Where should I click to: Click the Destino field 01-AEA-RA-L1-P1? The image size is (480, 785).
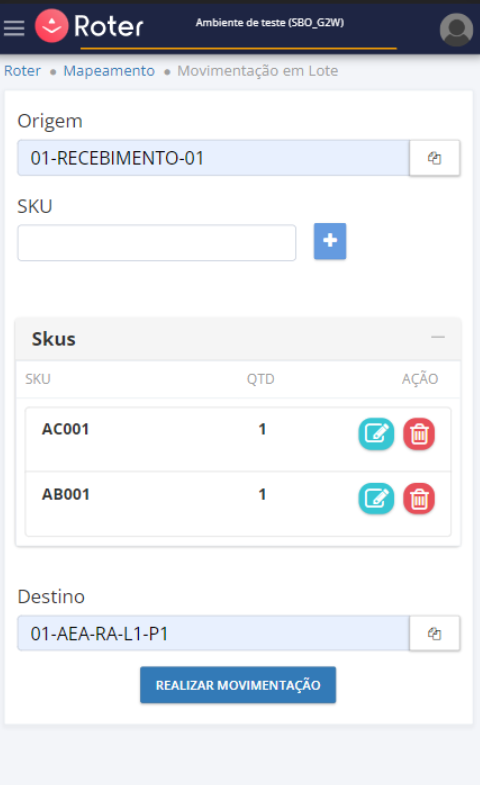214,634
